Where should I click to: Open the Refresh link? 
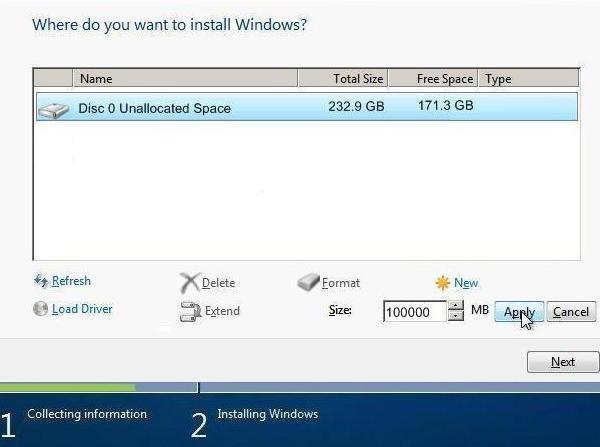pos(71,281)
